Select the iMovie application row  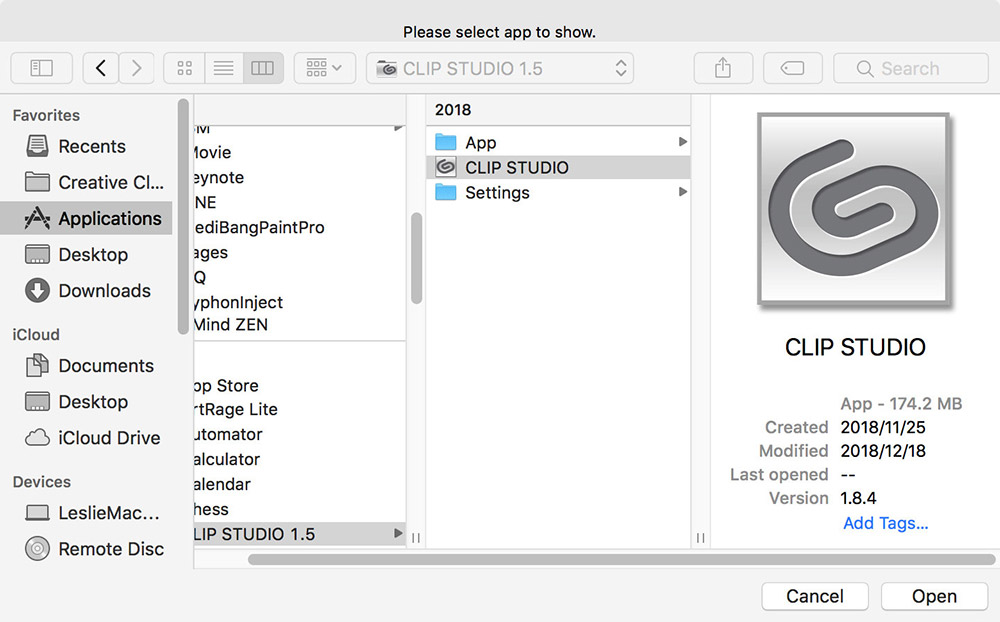[x=300, y=152]
